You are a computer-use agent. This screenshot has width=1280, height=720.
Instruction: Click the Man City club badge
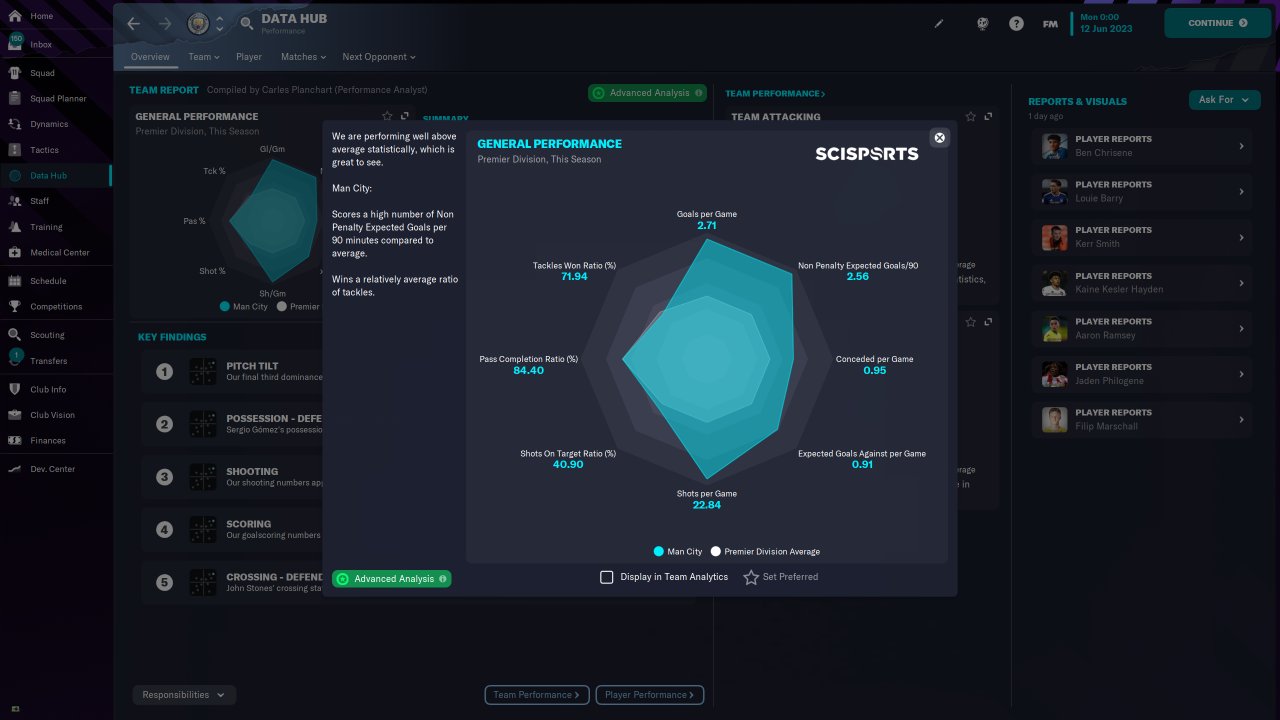199,23
